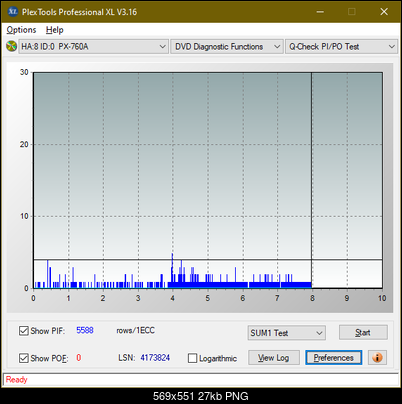This screenshot has height=404, width=402.
Task: Click the rows/1ECC label
Action: [x=135, y=330]
